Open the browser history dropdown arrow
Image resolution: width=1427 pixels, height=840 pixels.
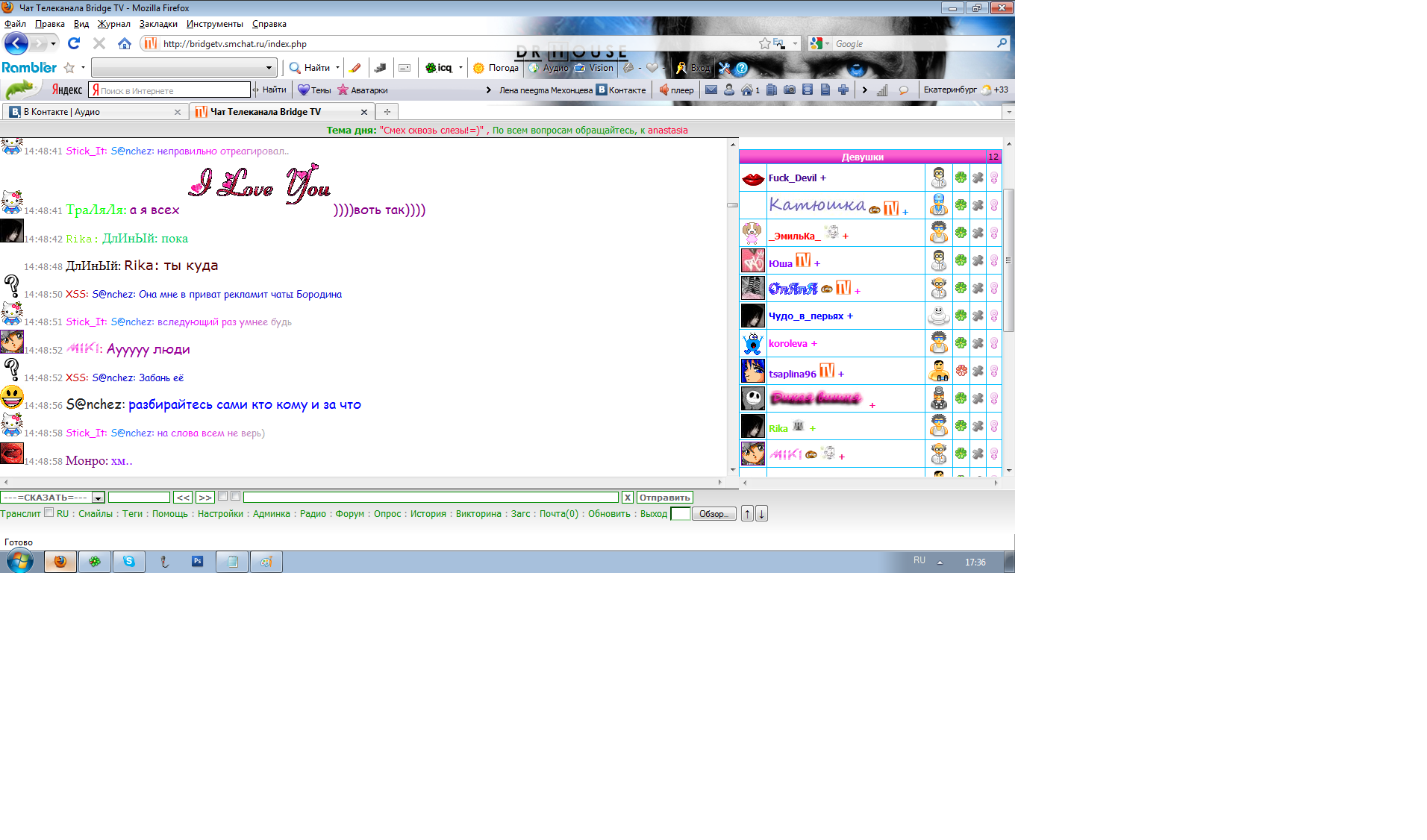pyautogui.click(x=53, y=43)
